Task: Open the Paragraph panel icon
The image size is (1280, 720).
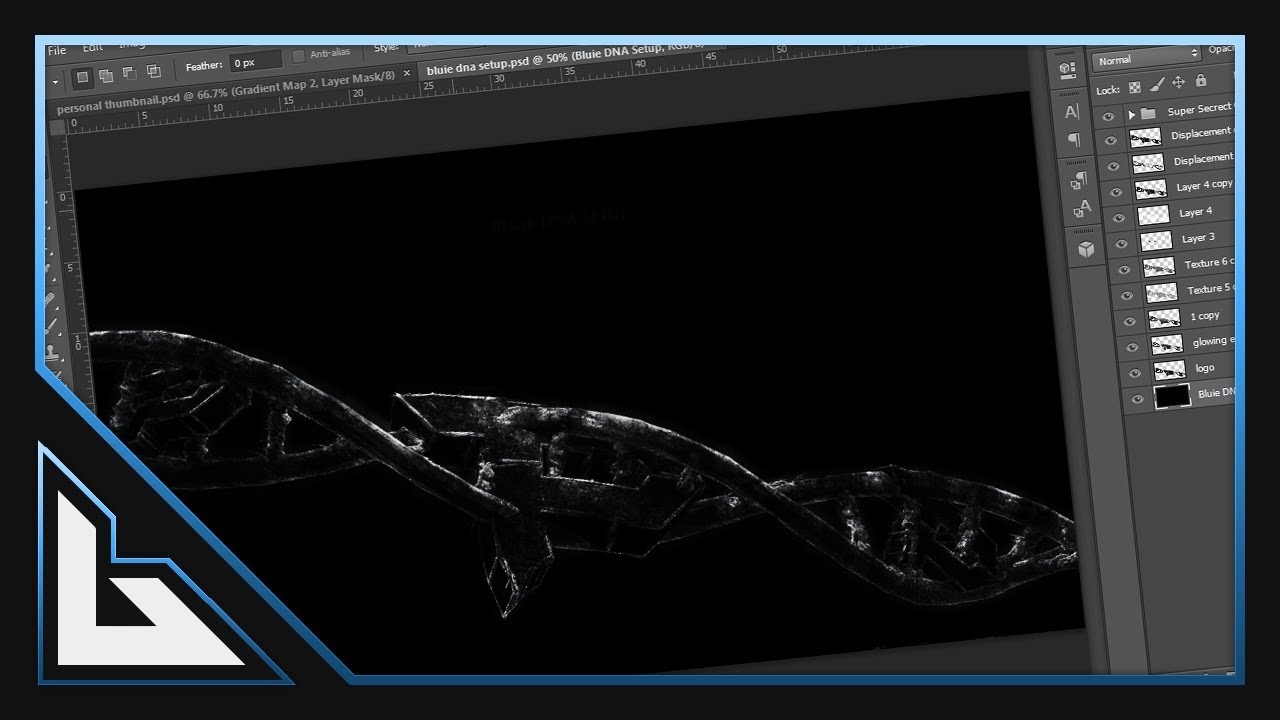Action: tap(1074, 139)
